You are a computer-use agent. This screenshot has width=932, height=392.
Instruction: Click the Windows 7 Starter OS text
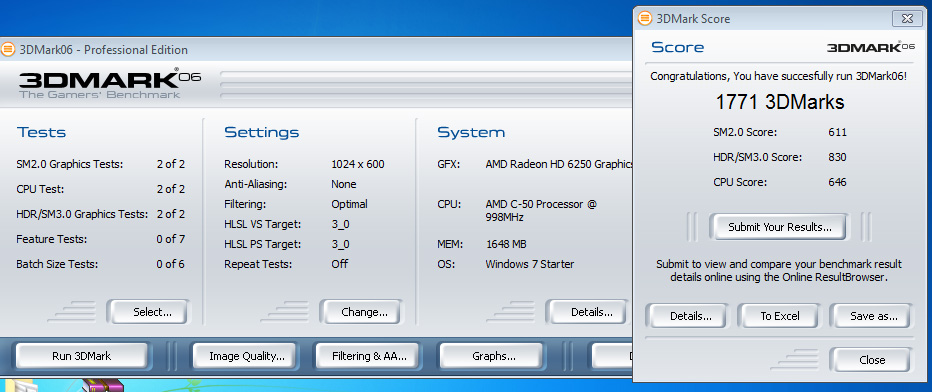pyautogui.click(x=530, y=264)
